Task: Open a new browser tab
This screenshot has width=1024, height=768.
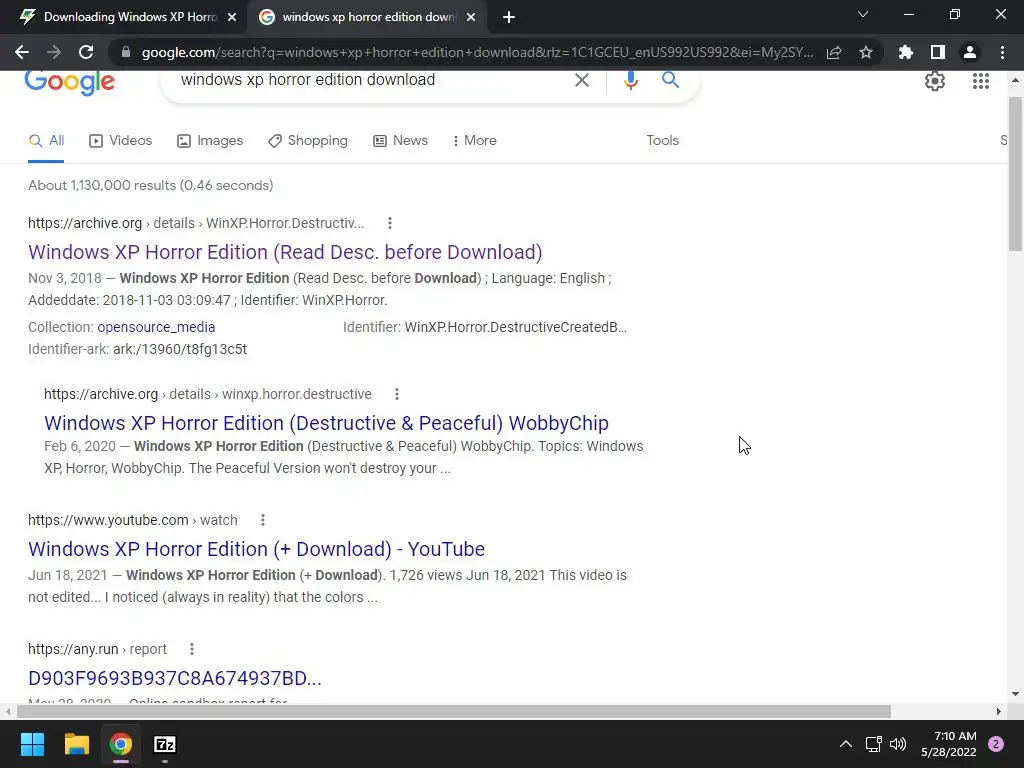Action: coord(509,17)
